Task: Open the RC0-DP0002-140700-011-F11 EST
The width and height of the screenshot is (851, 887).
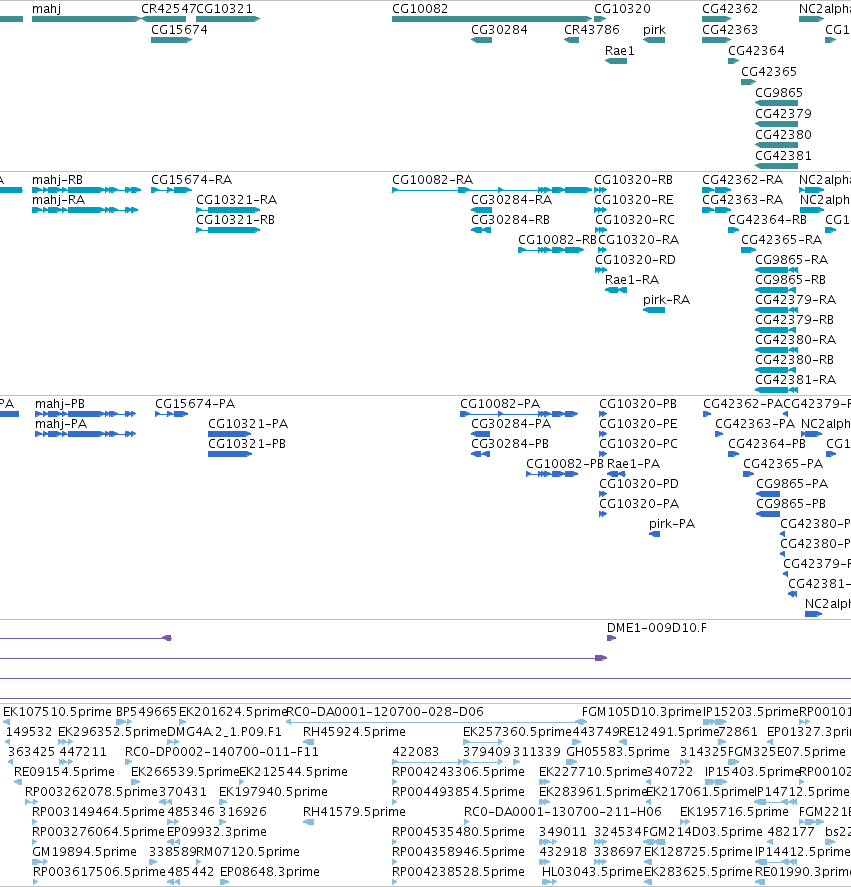Action: (222, 752)
